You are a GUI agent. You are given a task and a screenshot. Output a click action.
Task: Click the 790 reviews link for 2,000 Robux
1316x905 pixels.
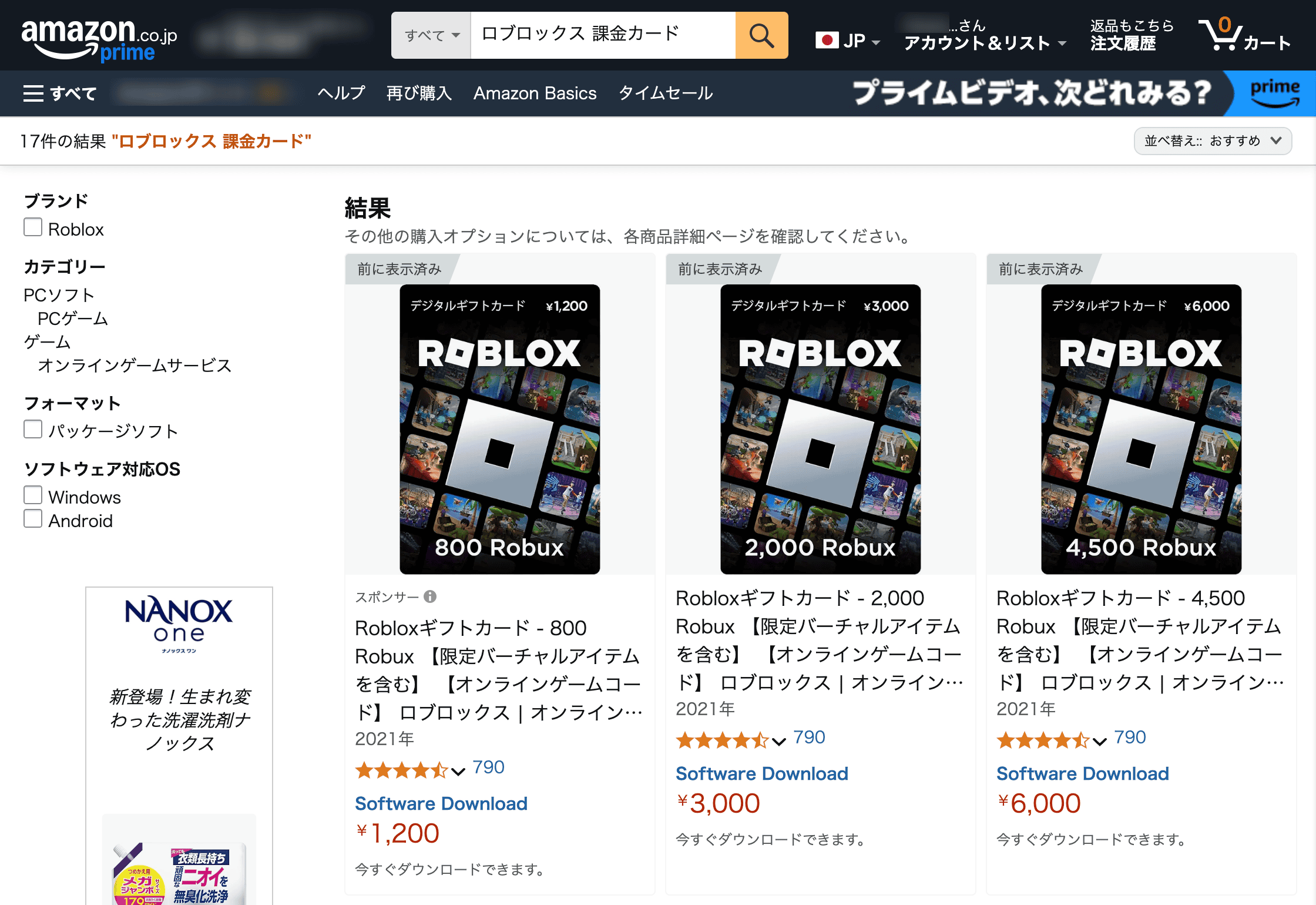(x=810, y=738)
